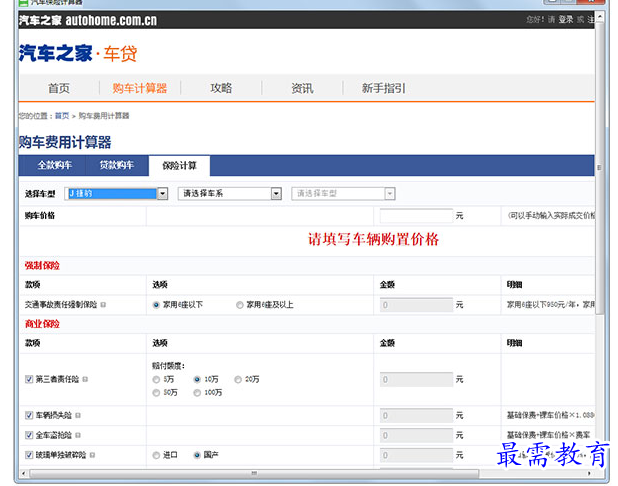The height and width of the screenshot is (486, 618).
Task: Click info icon beside 第三者责任险
Action: click(85, 379)
